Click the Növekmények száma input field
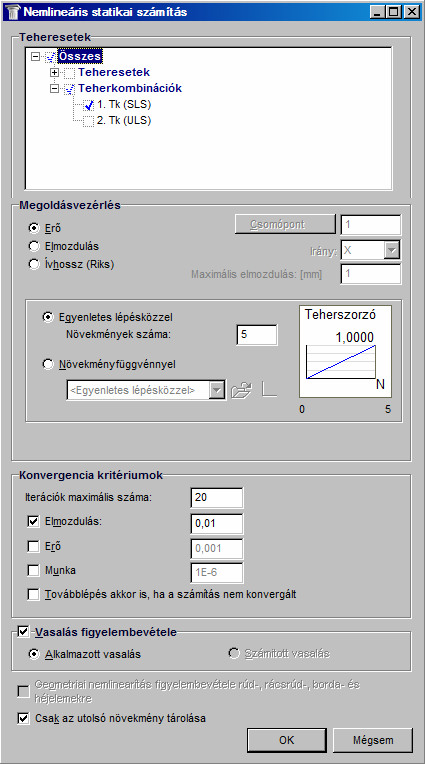Image resolution: width=425 pixels, height=764 pixels. pyautogui.click(x=257, y=336)
